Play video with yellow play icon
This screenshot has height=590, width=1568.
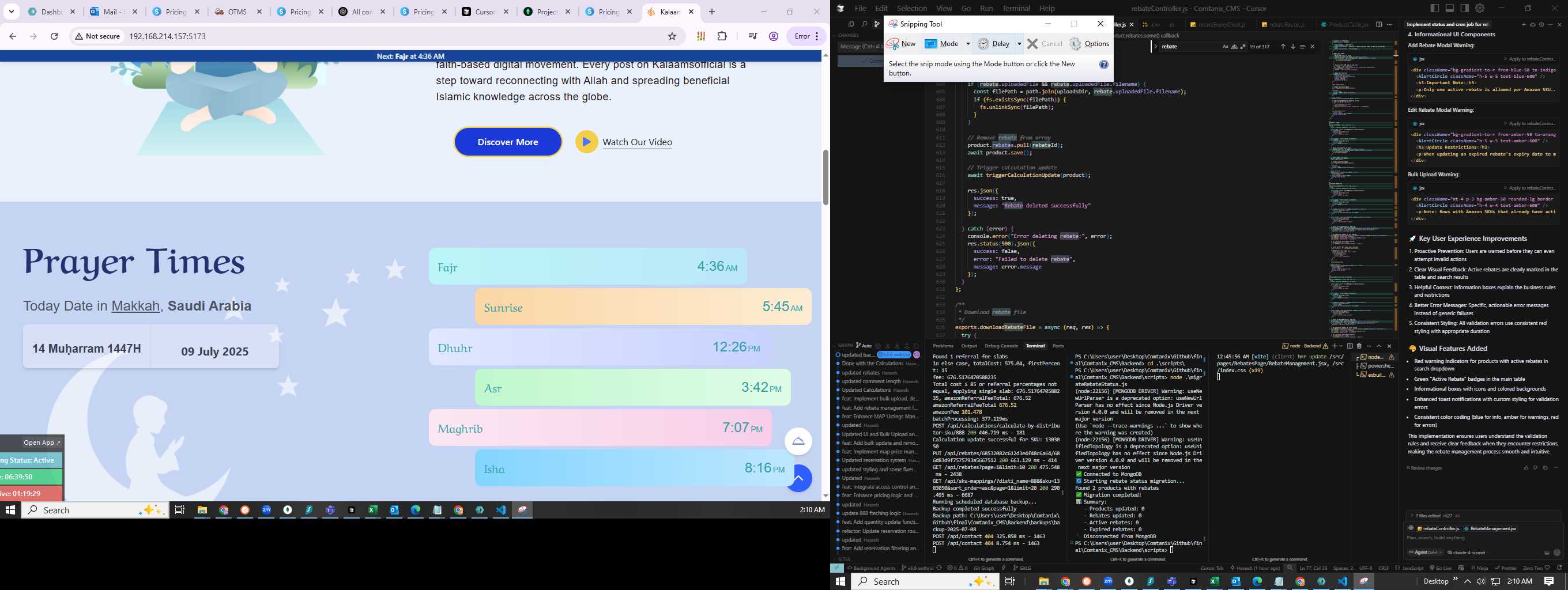tap(586, 142)
